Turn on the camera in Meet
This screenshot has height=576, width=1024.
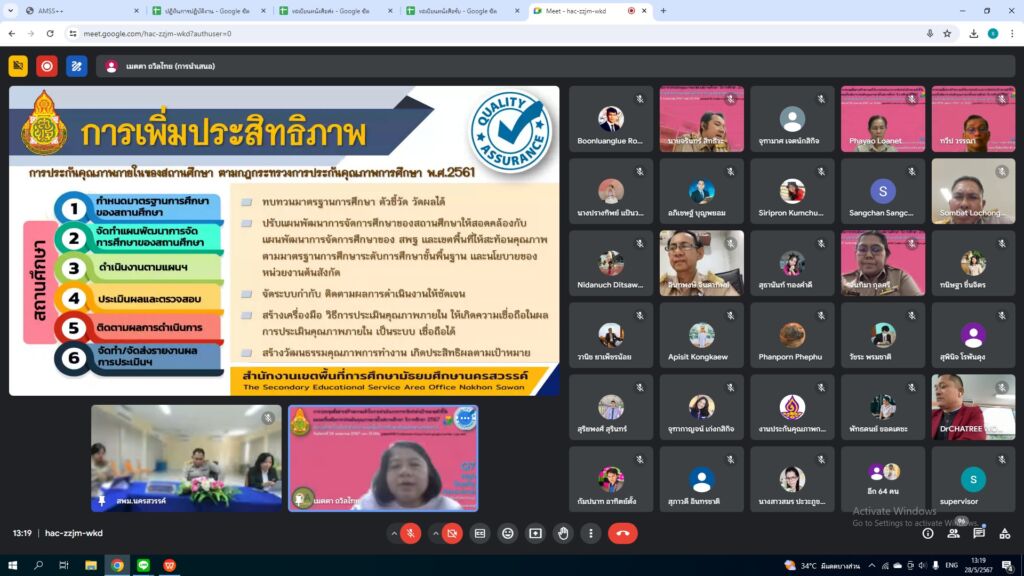pyautogui.click(x=453, y=533)
